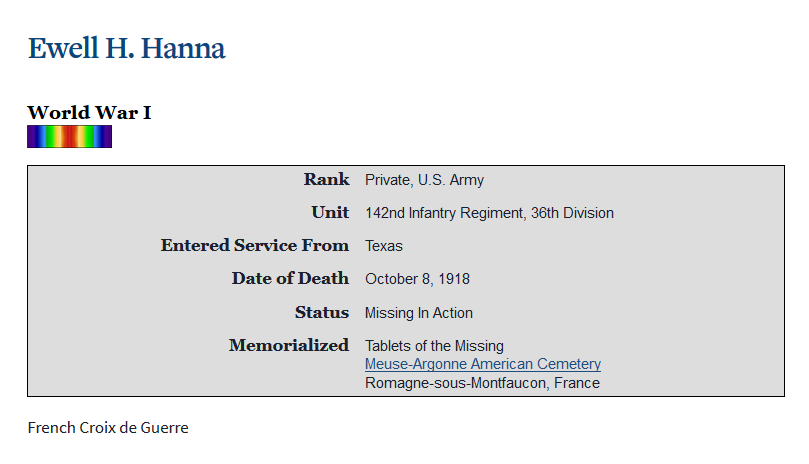The image size is (809, 464).
Task: Click the 'Status' field label
Action: 322,313
